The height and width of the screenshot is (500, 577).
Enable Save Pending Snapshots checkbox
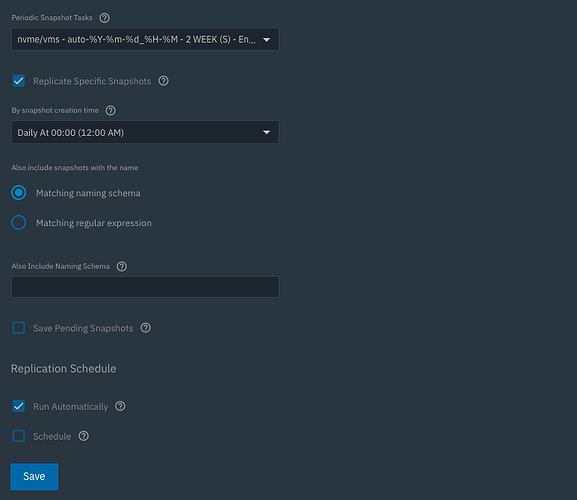tap(19, 328)
